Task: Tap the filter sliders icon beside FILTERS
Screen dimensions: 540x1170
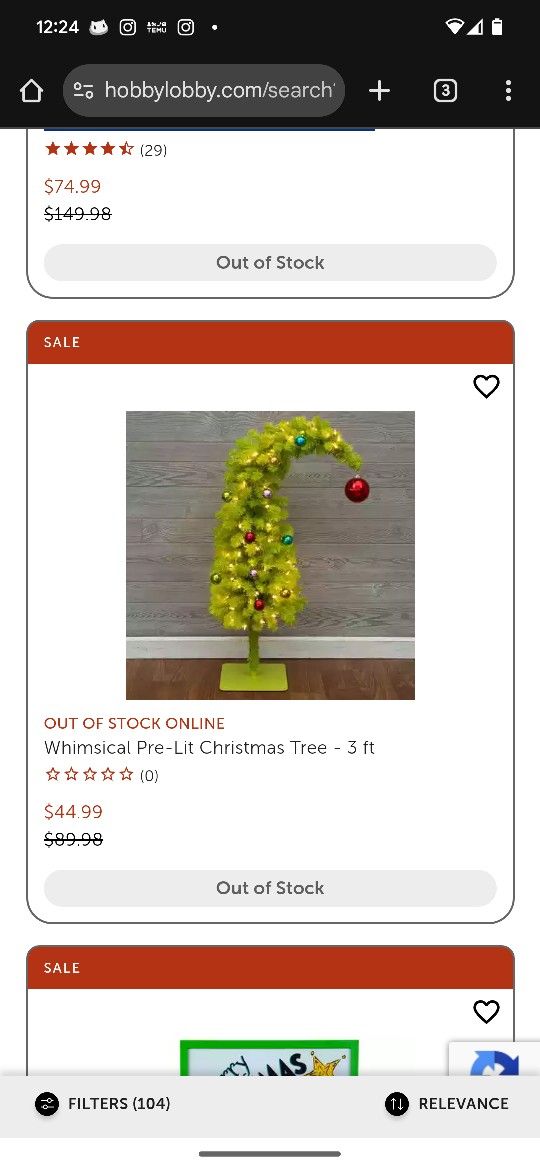Action: tap(47, 1104)
